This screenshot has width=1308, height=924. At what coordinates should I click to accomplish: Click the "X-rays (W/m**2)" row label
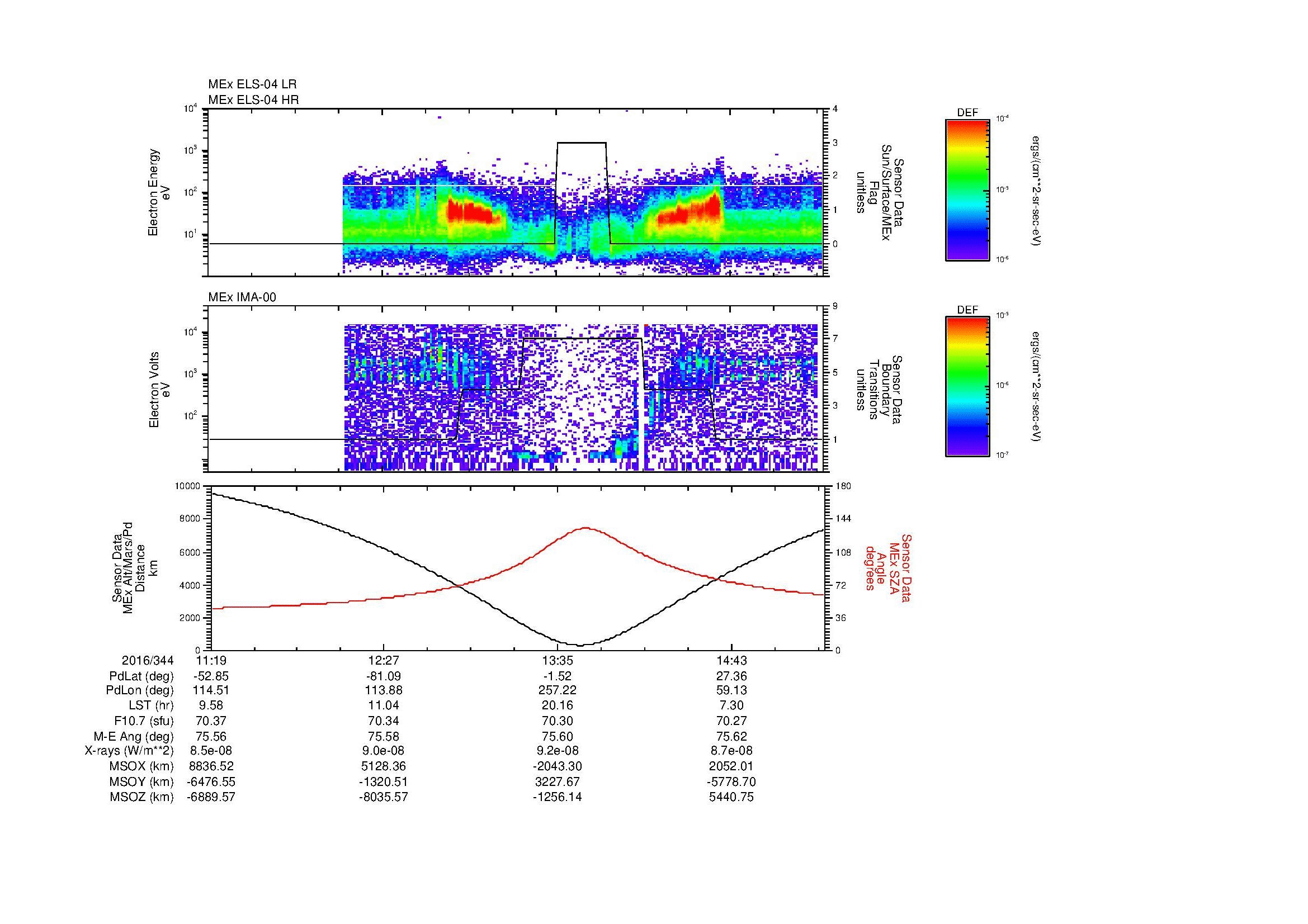(x=129, y=751)
